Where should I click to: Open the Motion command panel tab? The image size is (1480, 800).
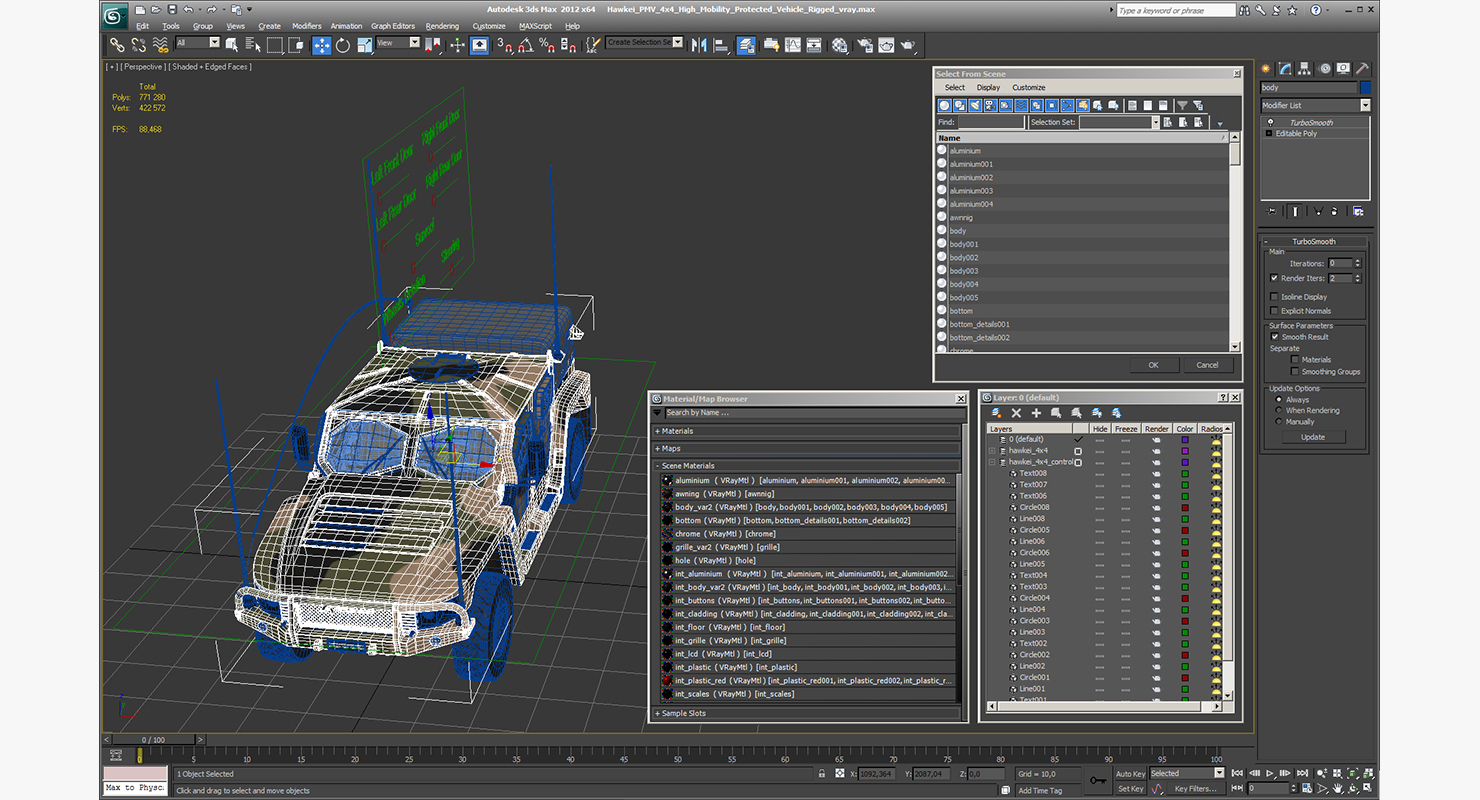click(1325, 69)
